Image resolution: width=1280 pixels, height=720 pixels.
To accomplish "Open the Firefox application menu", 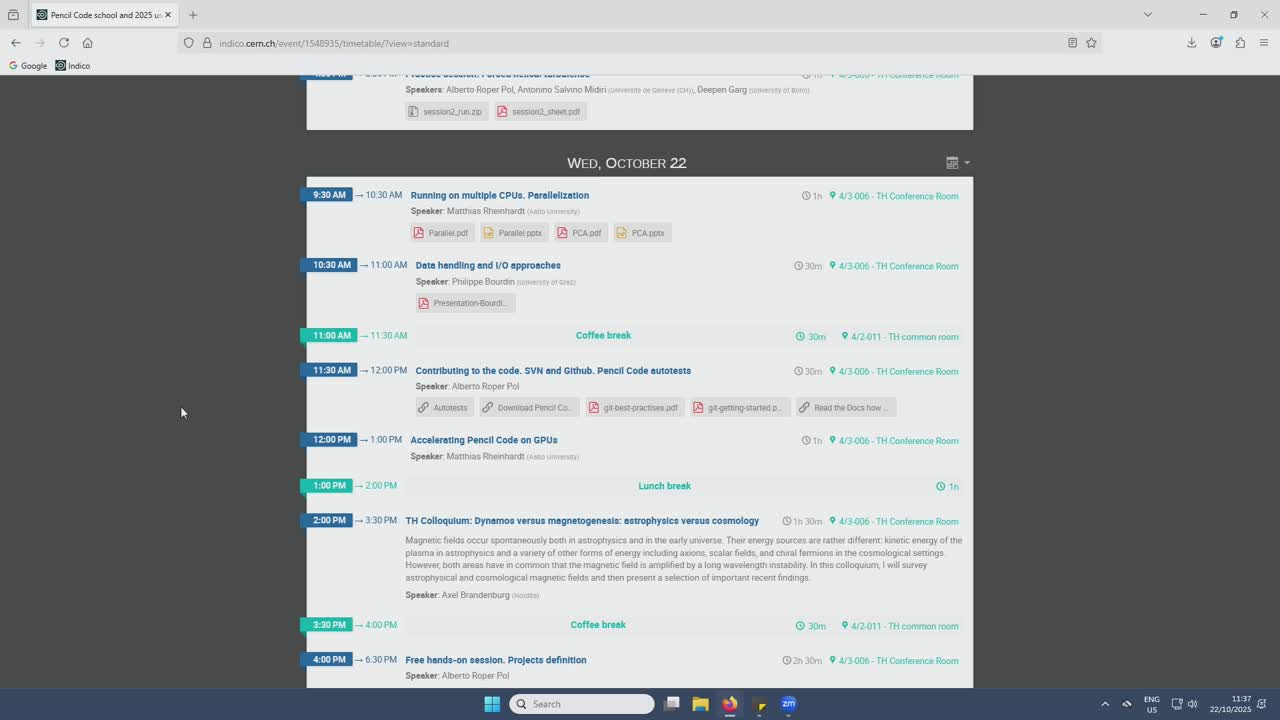I will coord(1264,43).
